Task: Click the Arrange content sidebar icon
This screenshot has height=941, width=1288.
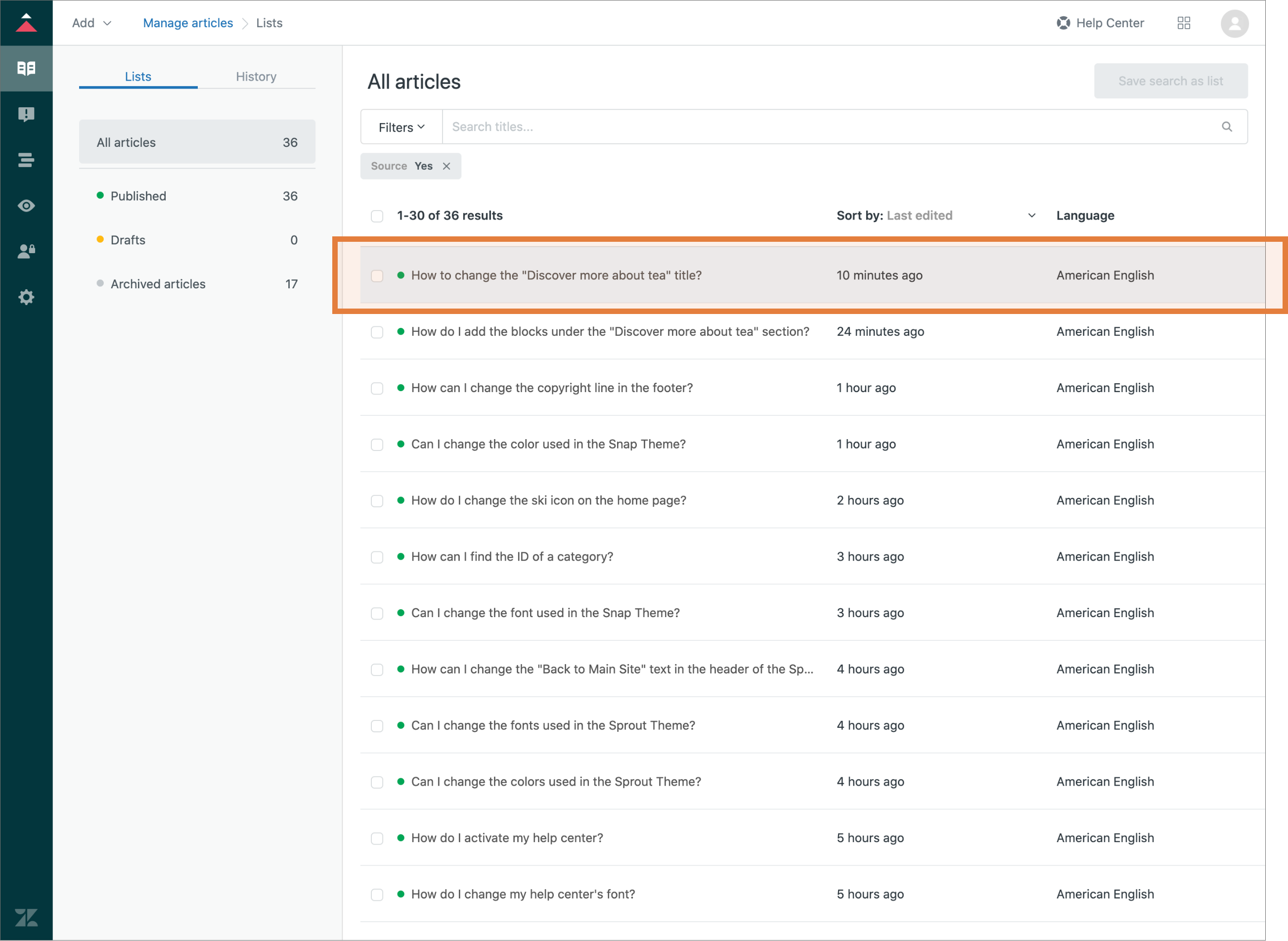Action: 26,160
